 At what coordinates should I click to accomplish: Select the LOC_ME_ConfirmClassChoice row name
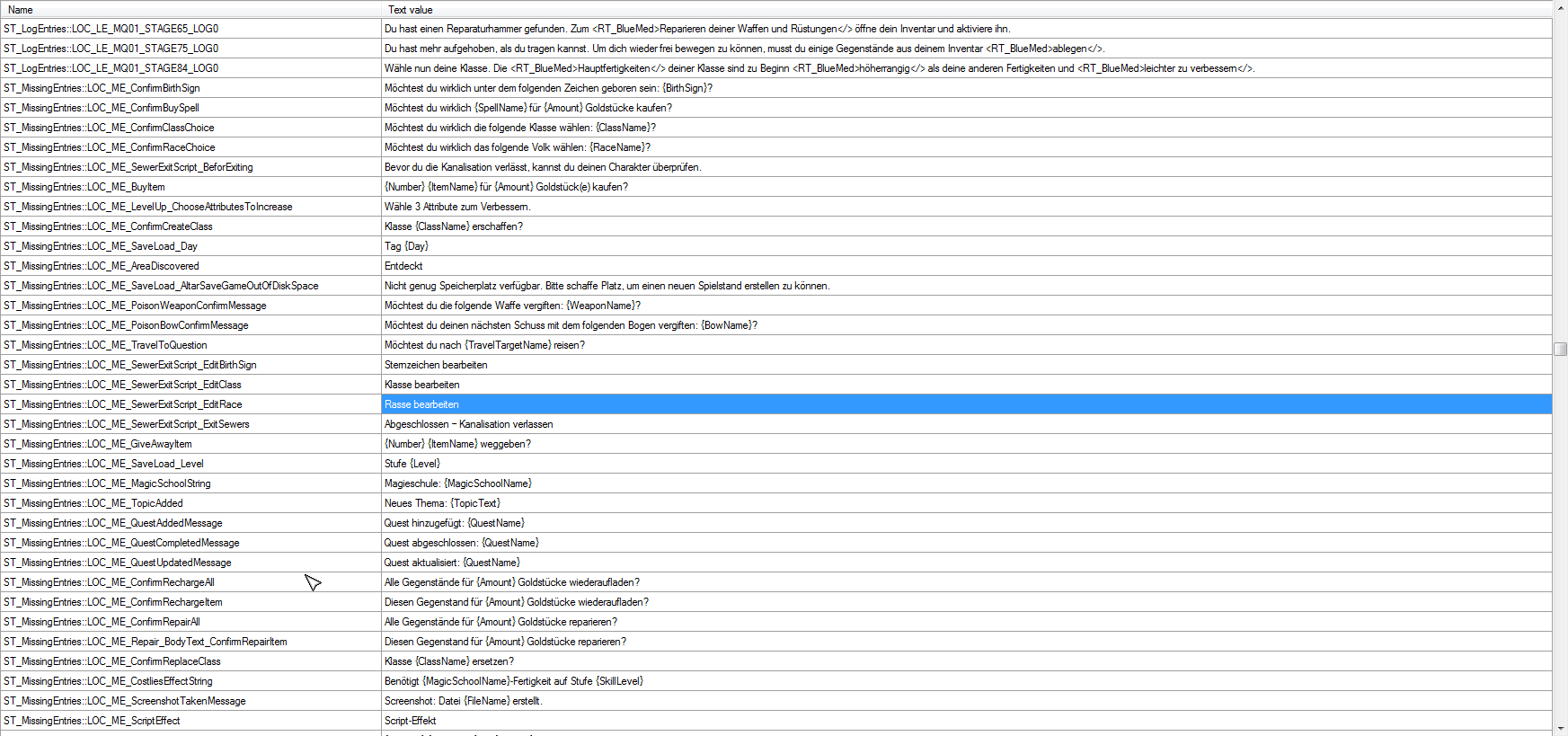coord(190,128)
